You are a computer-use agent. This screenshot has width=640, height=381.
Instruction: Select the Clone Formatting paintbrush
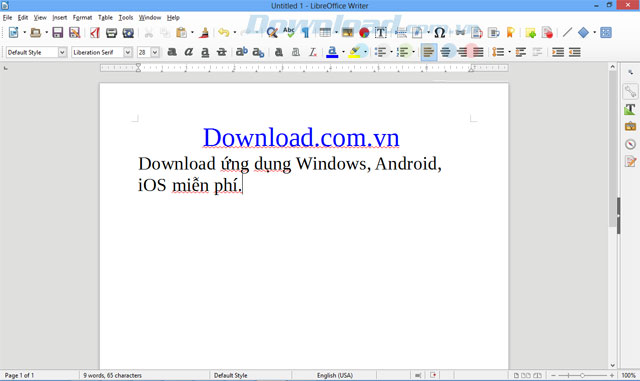(x=204, y=32)
